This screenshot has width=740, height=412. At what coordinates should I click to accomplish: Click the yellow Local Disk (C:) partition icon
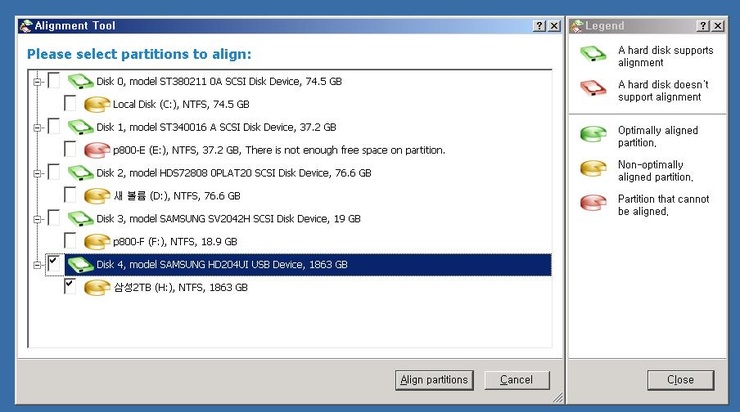click(97, 104)
